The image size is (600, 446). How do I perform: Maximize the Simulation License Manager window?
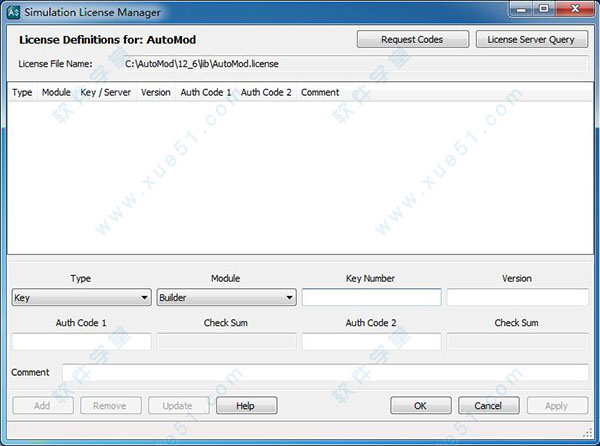(544, 9)
